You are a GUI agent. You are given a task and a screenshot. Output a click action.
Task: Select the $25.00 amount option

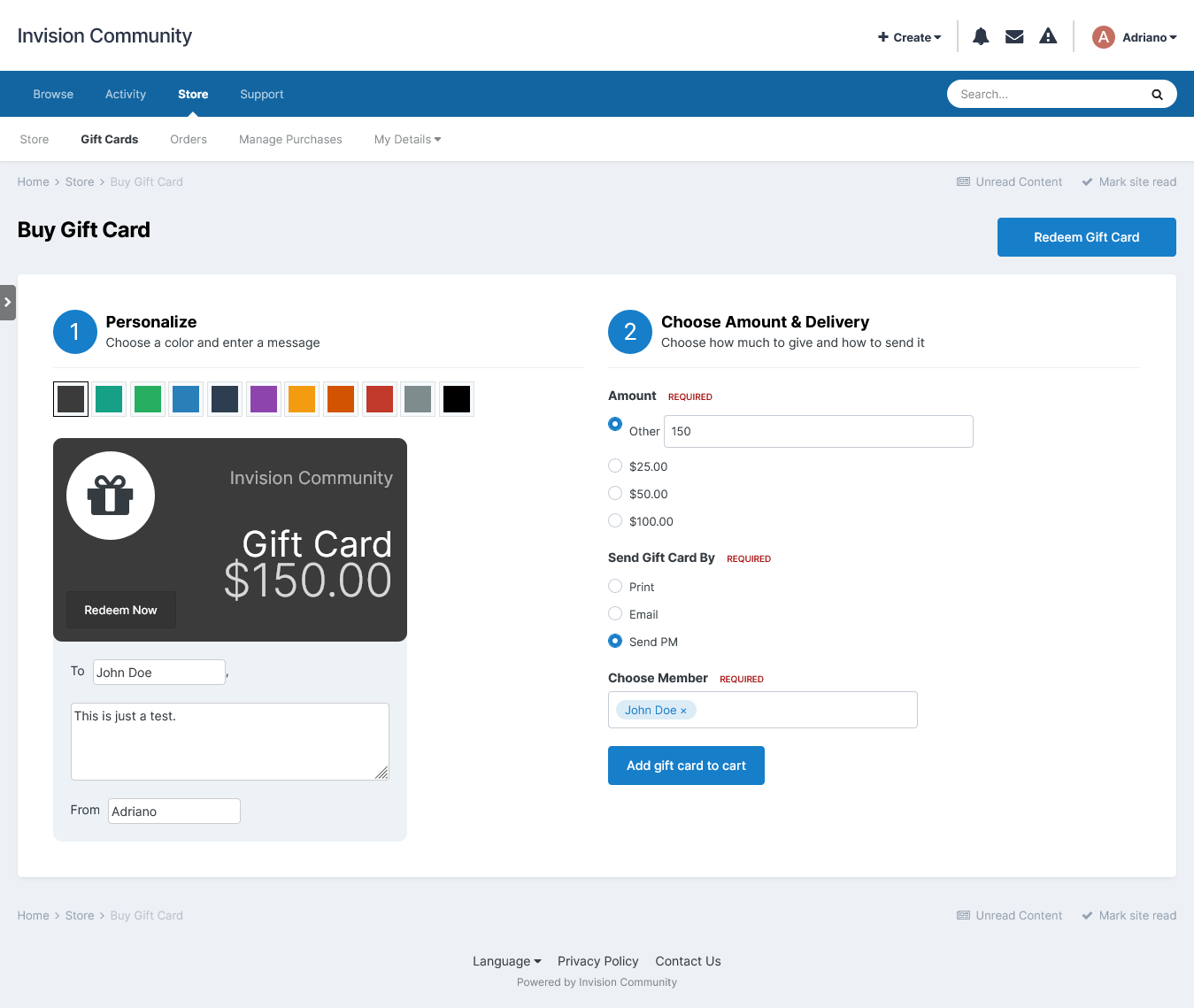pos(615,466)
